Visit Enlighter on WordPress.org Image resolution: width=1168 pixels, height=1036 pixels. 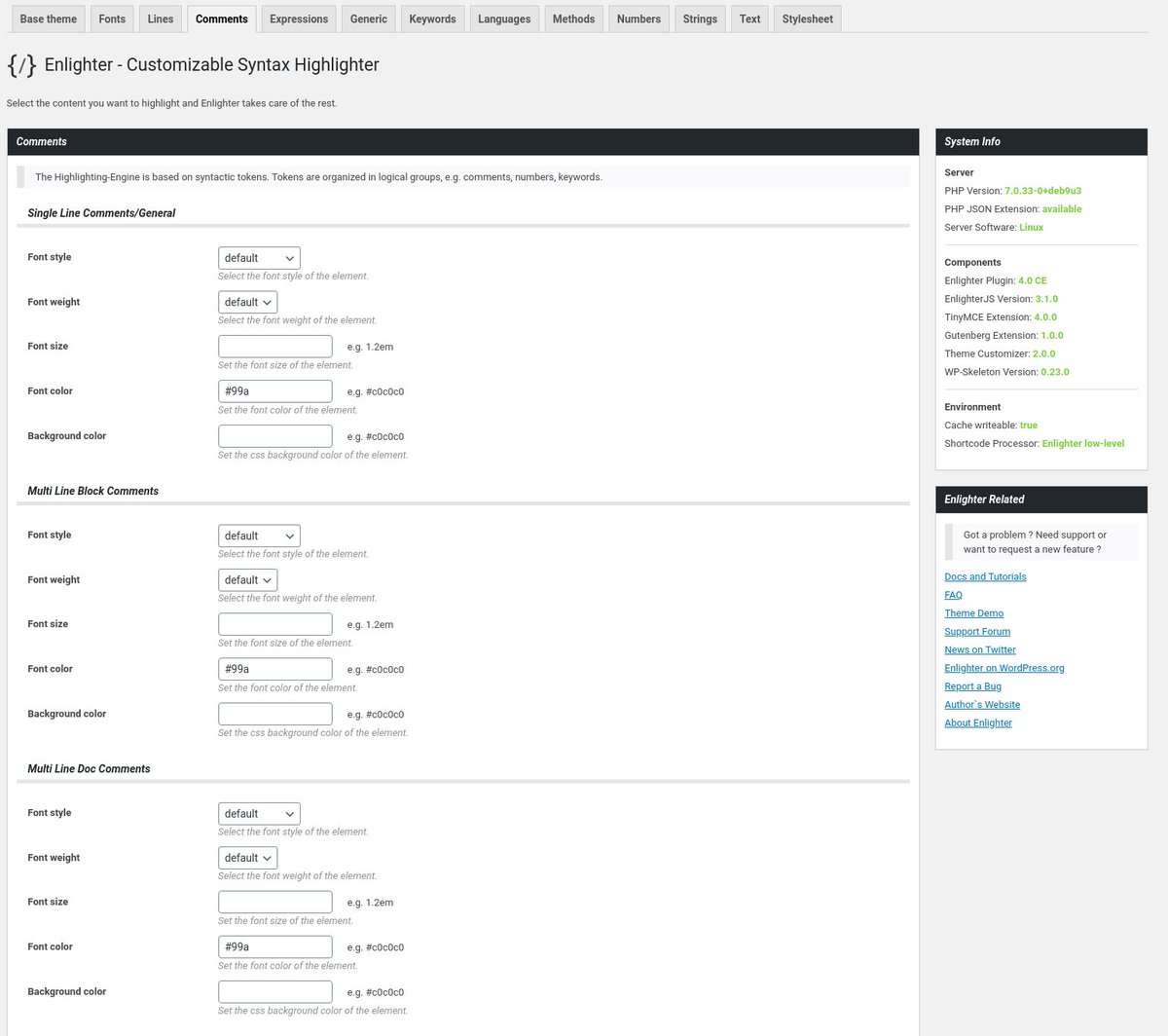1004,667
